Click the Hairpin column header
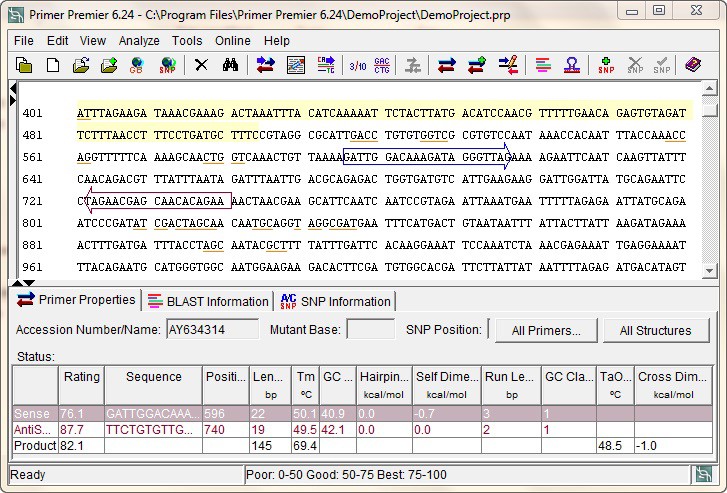Screen dimensions: 727x493 pos(384,385)
